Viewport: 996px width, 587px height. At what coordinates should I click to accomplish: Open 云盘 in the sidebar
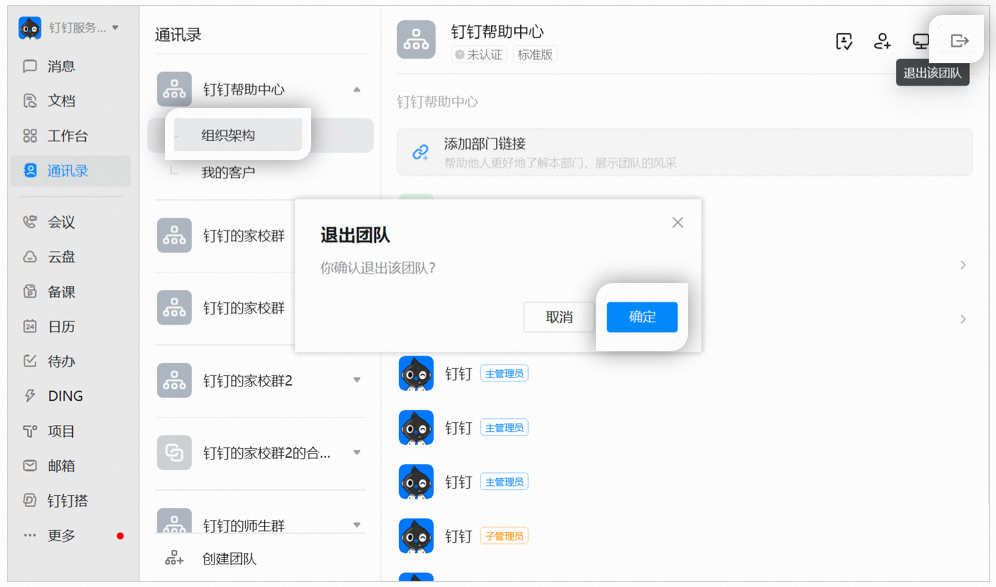click(61, 257)
